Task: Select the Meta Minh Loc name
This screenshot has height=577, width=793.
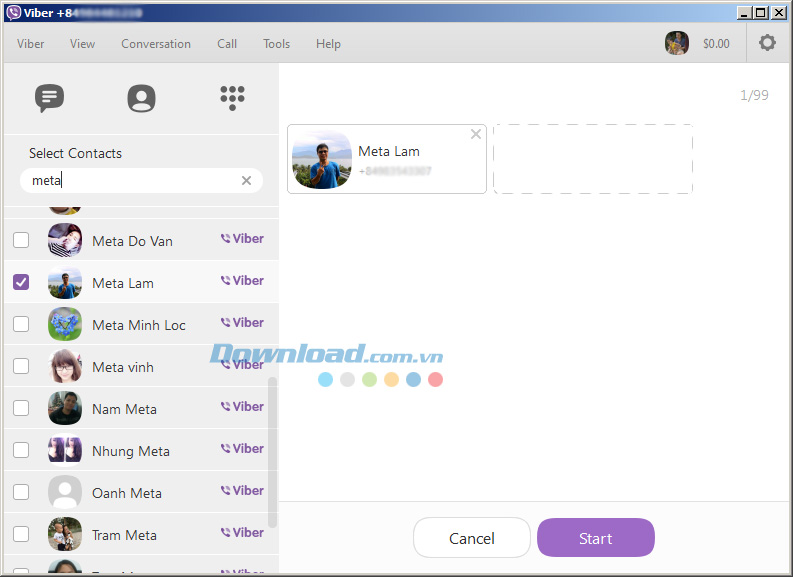Action: point(139,325)
